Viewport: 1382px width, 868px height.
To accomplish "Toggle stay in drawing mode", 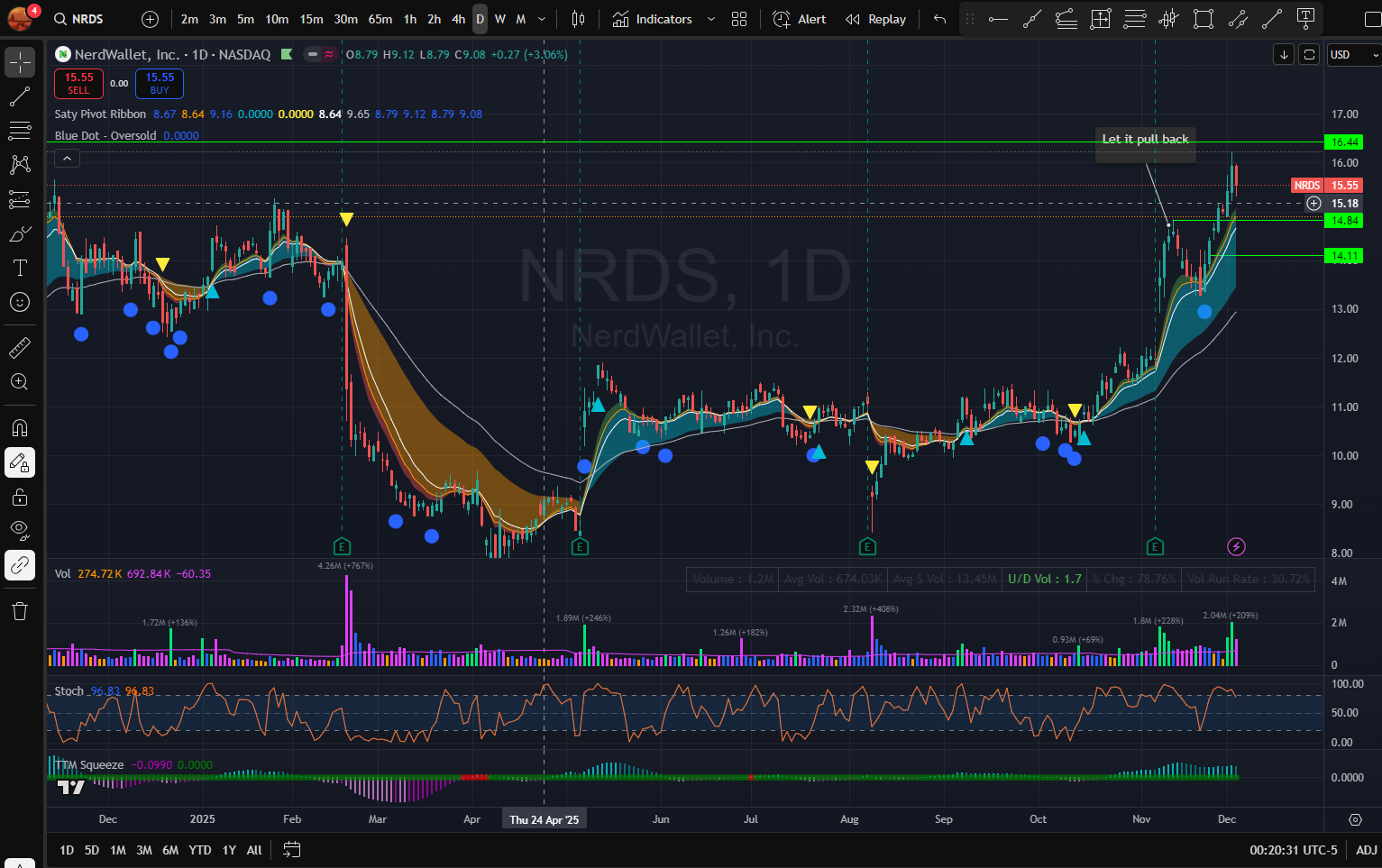I will coord(20,462).
